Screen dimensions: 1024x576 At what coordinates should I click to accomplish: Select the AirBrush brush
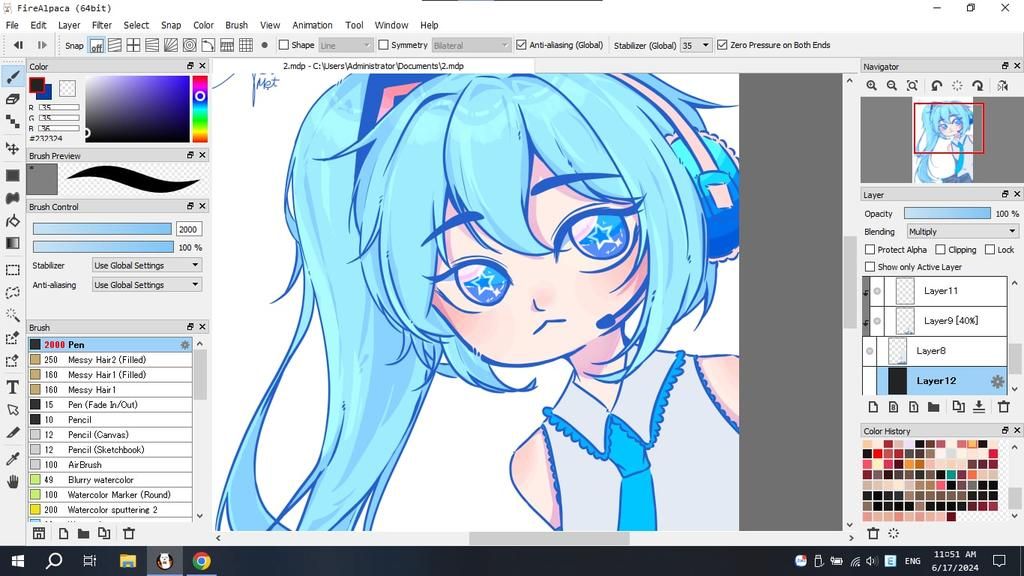pos(110,465)
